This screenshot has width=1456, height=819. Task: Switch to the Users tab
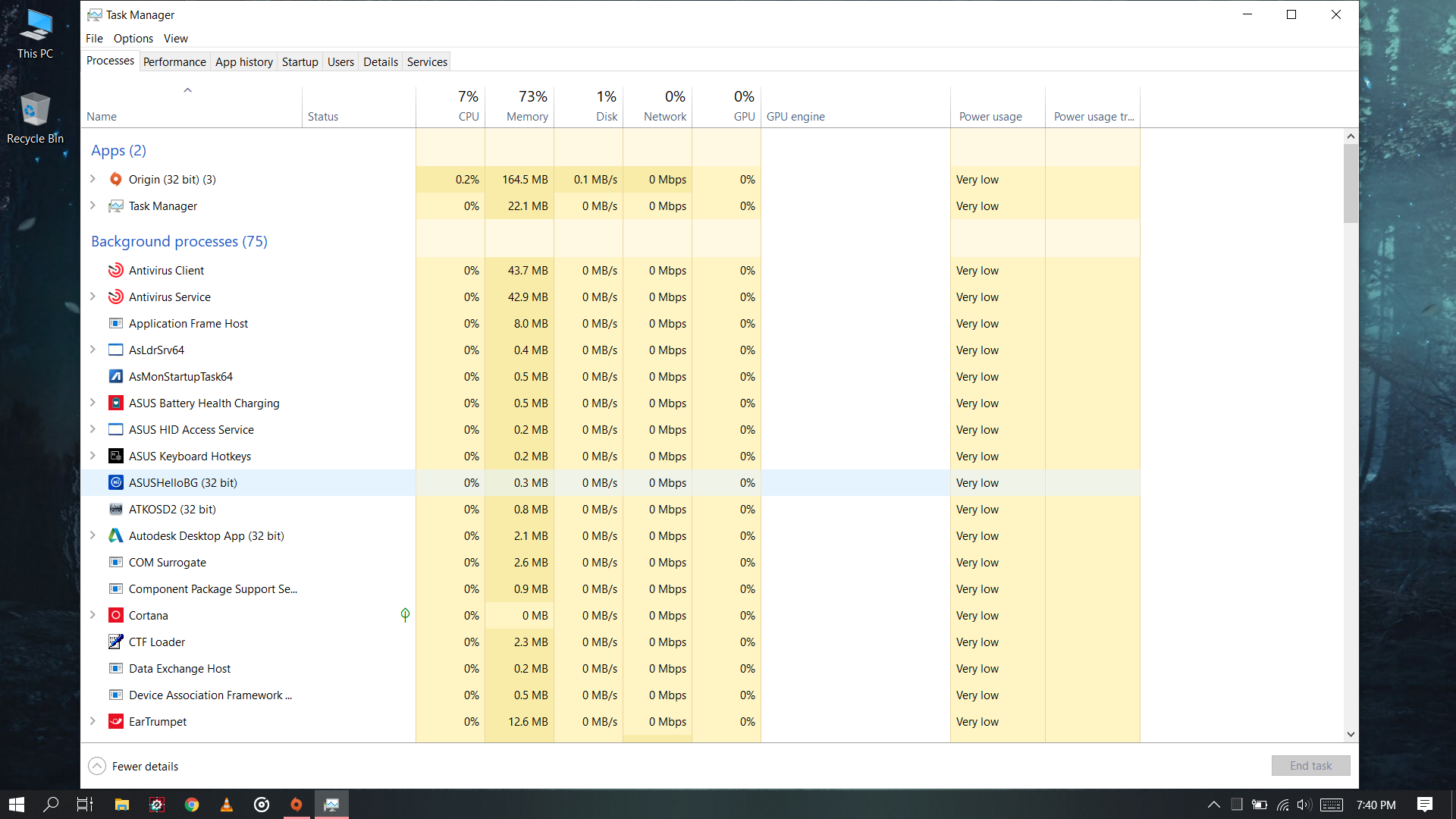[340, 62]
